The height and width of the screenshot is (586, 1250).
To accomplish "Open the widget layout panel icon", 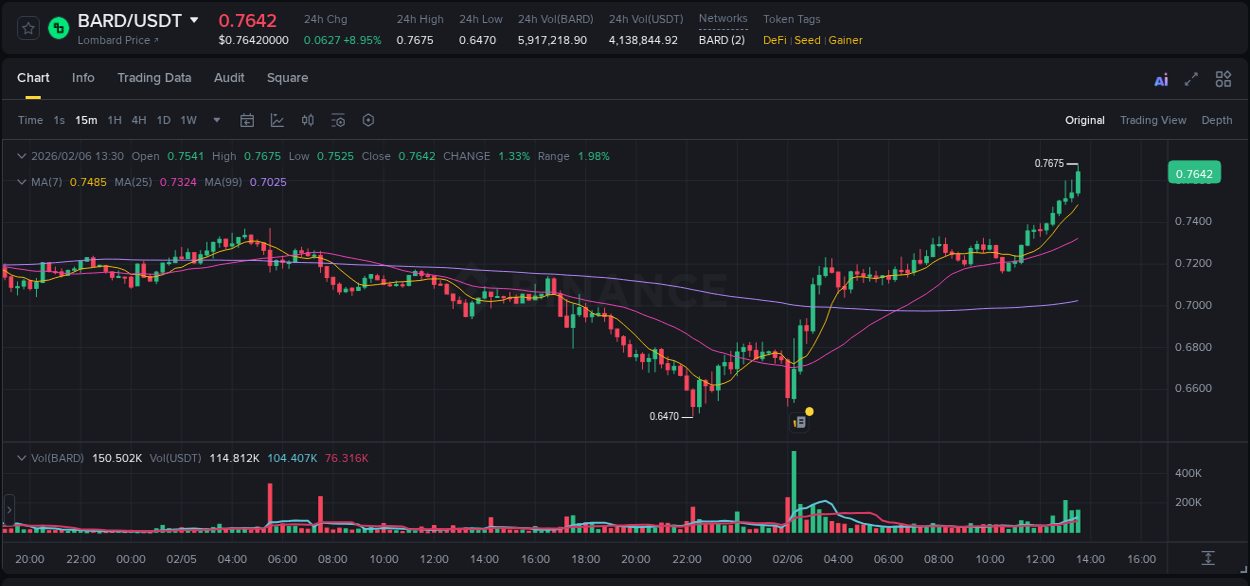I will point(1223,78).
